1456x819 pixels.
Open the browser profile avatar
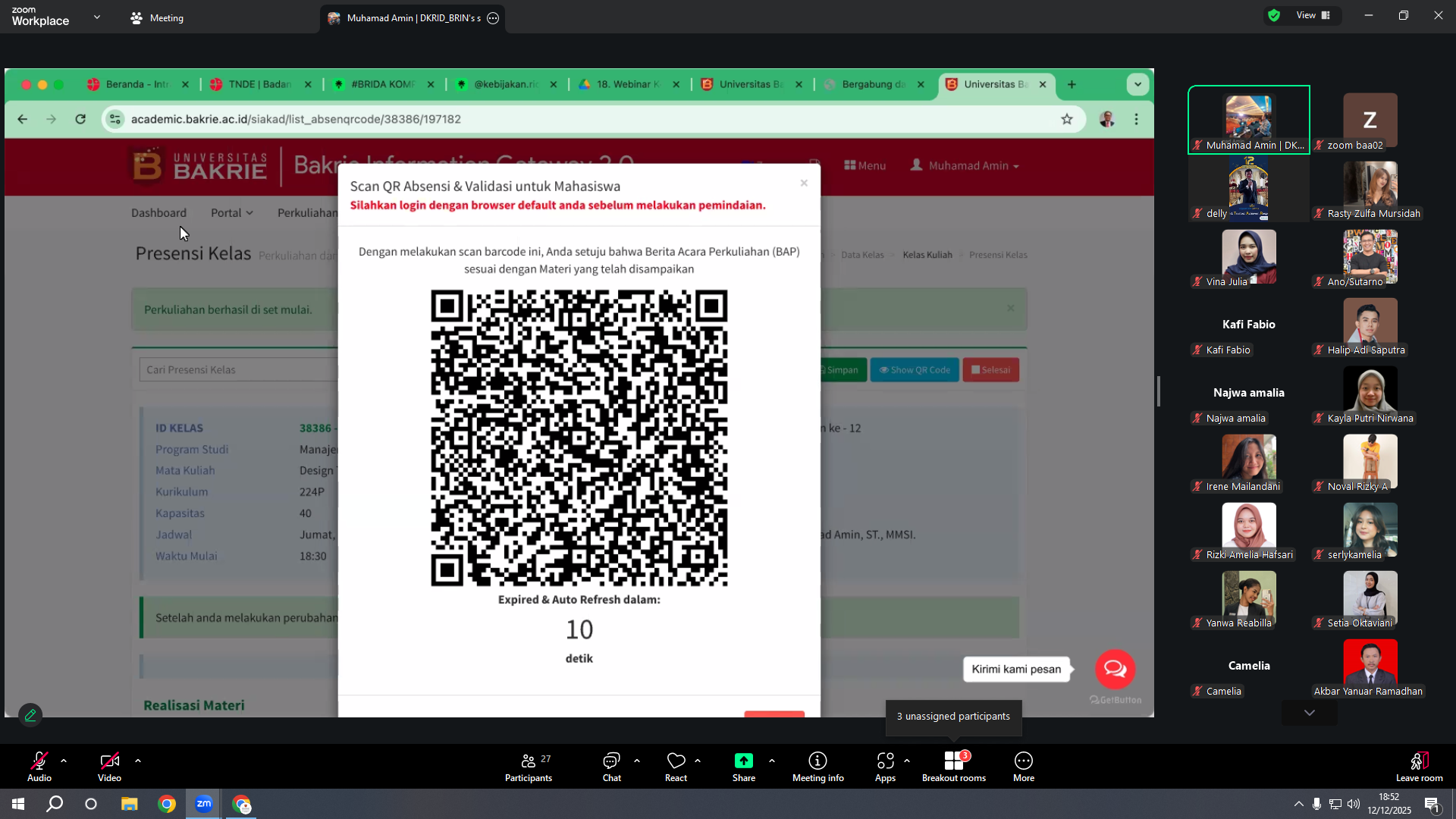click(x=1107, y=119)
